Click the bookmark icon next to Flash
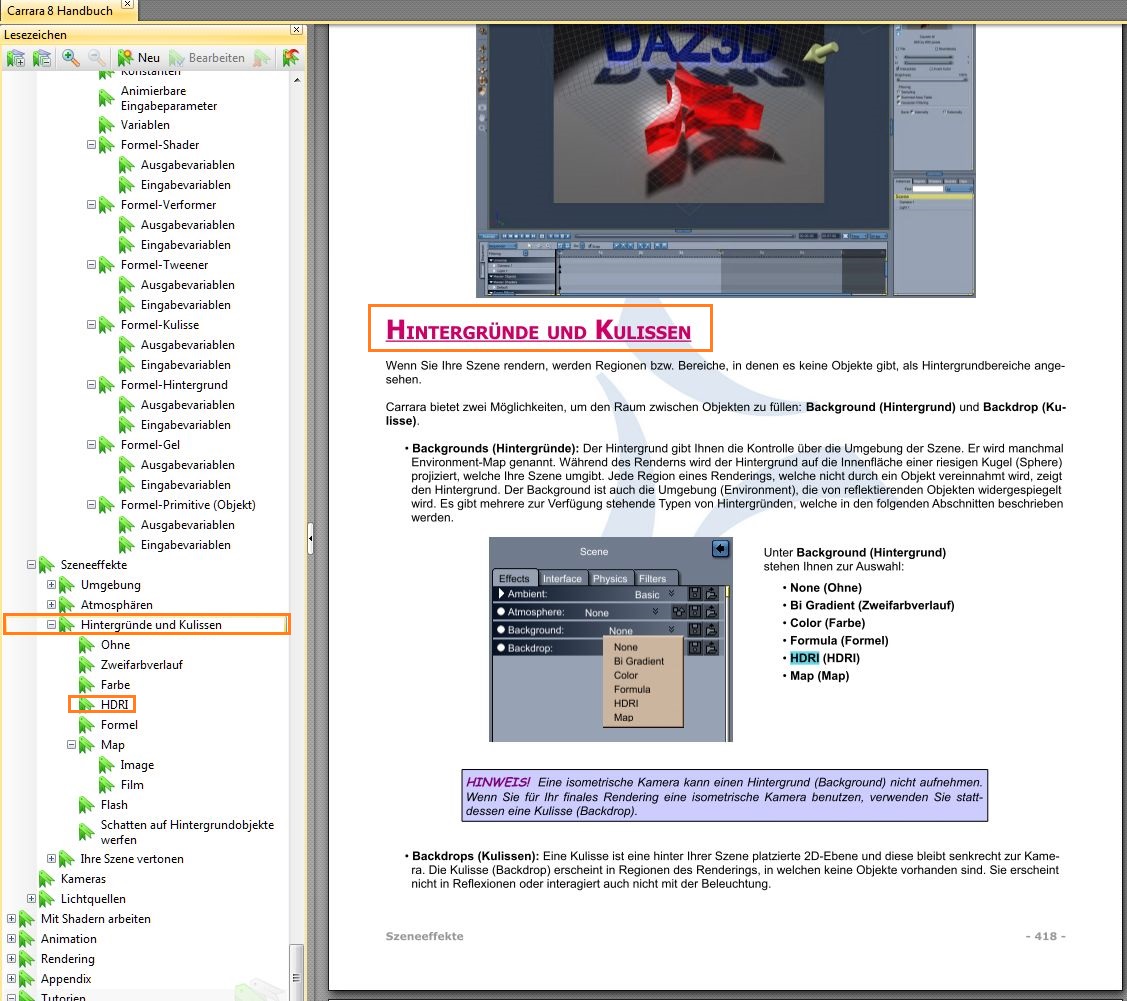The height and width of the screenshot is (1001, 1127). pyautogui.click(x=86, y=805)
